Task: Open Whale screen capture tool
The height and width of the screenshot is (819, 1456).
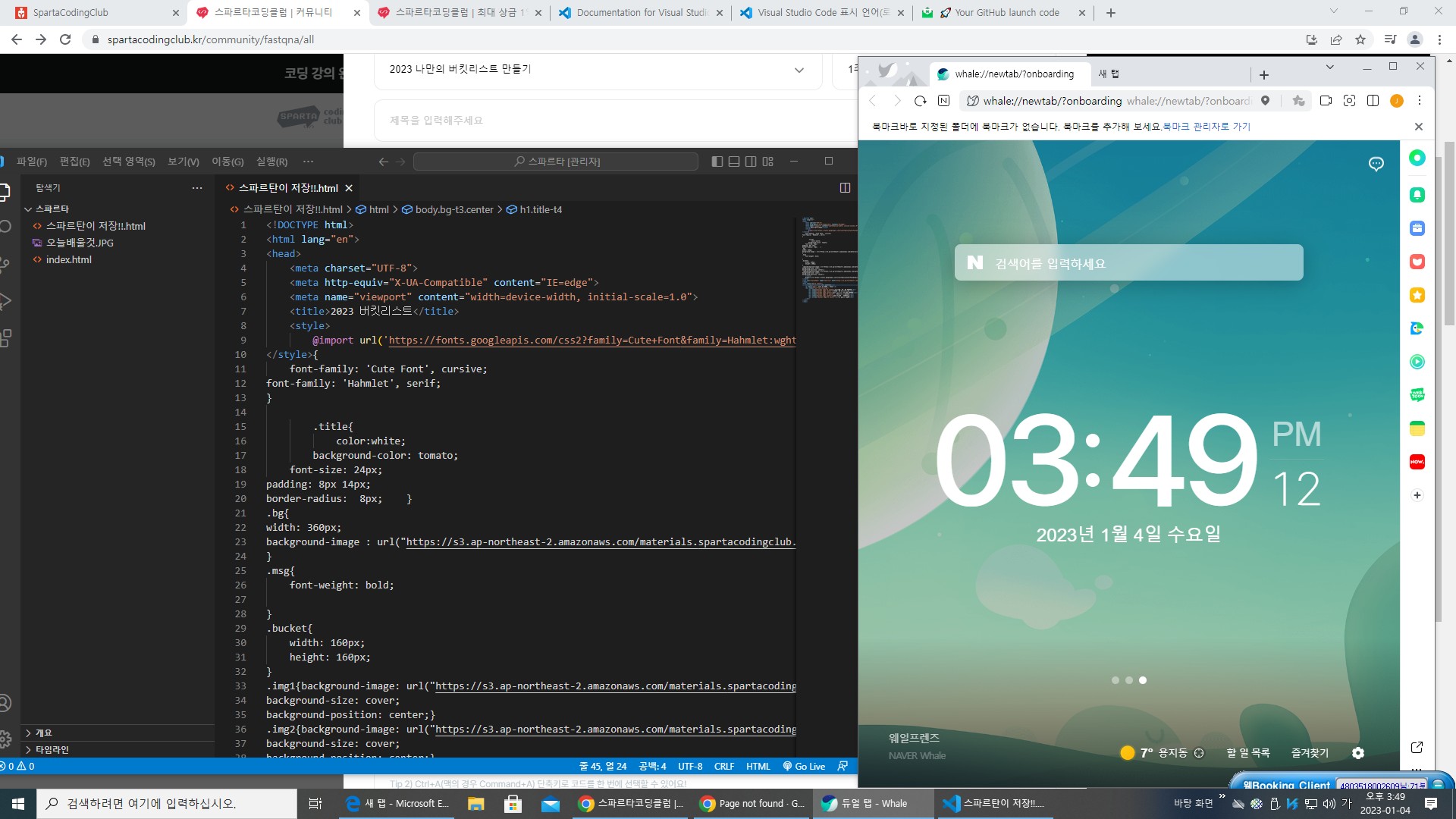Action: click(x=1349, y=101)
